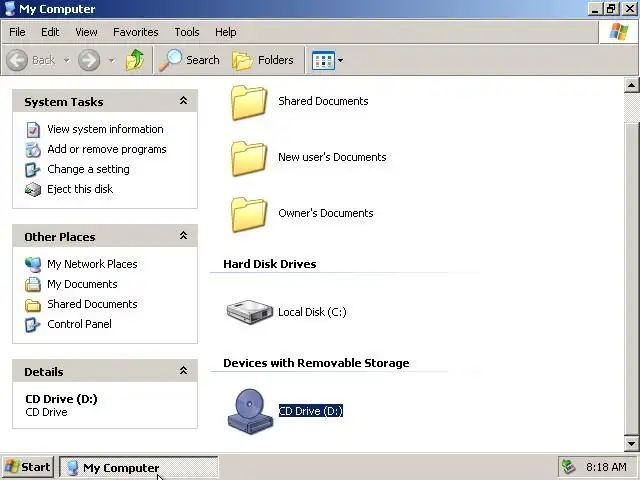Click the Windows Start button

click(x=28, y=467)
